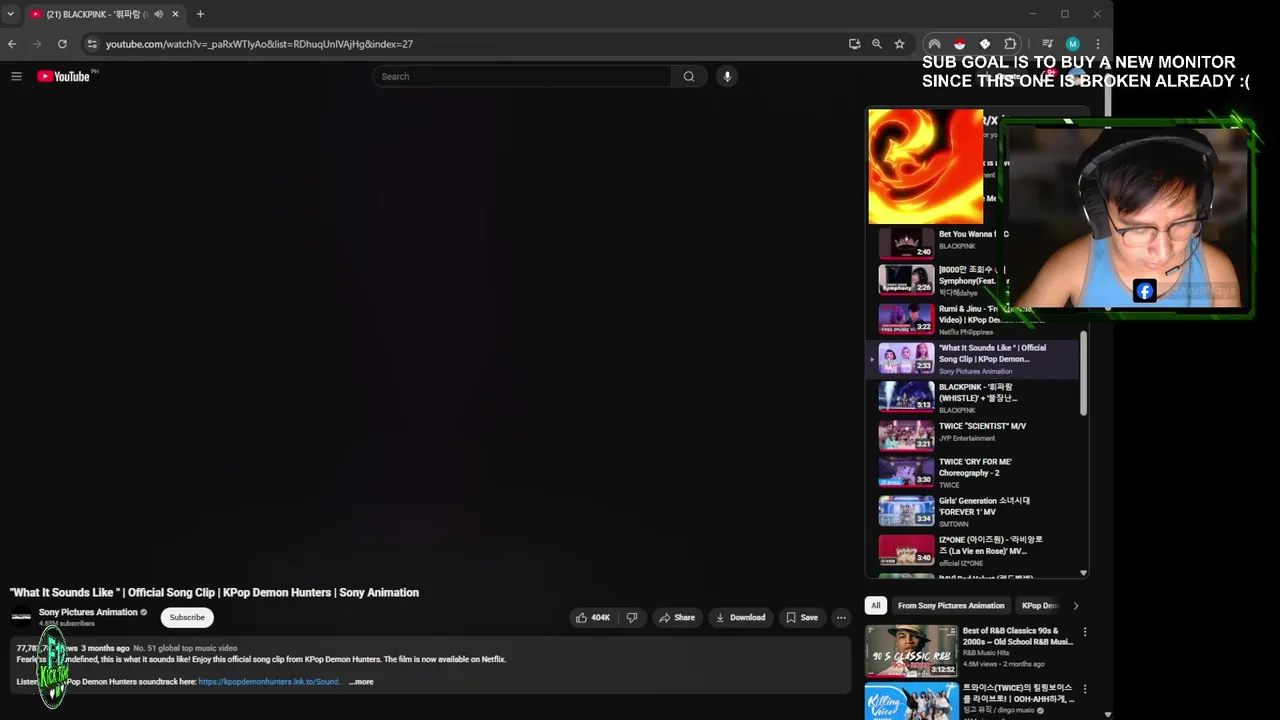Open more actions ellipsis below the video
The height and width of the screenshot is (720, 1280).
click(x=841, y=617)
